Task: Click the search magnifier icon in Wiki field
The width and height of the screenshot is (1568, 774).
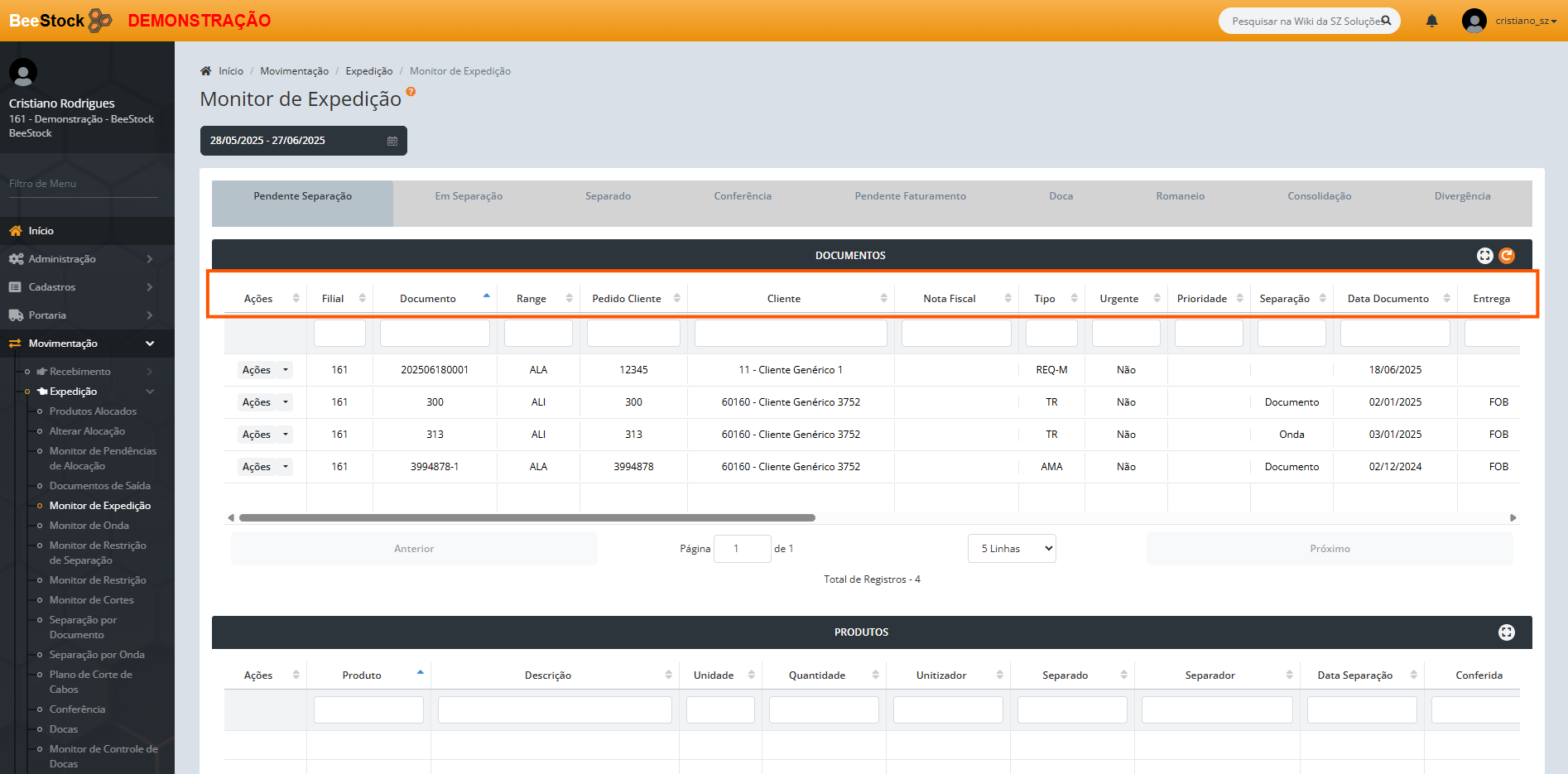Action: click(1386, 21)
